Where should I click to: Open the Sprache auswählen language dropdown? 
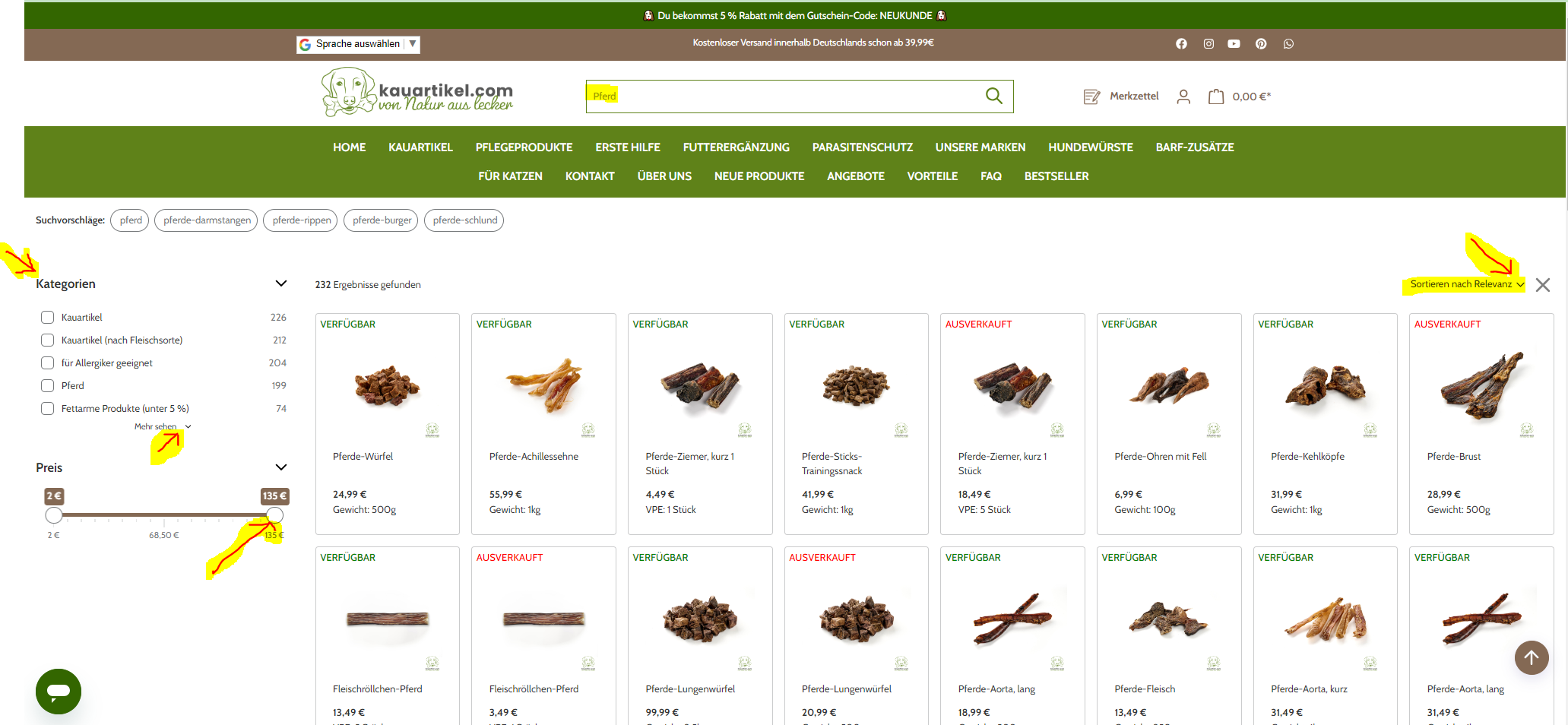pyautogui.click(x=358, y=44)
